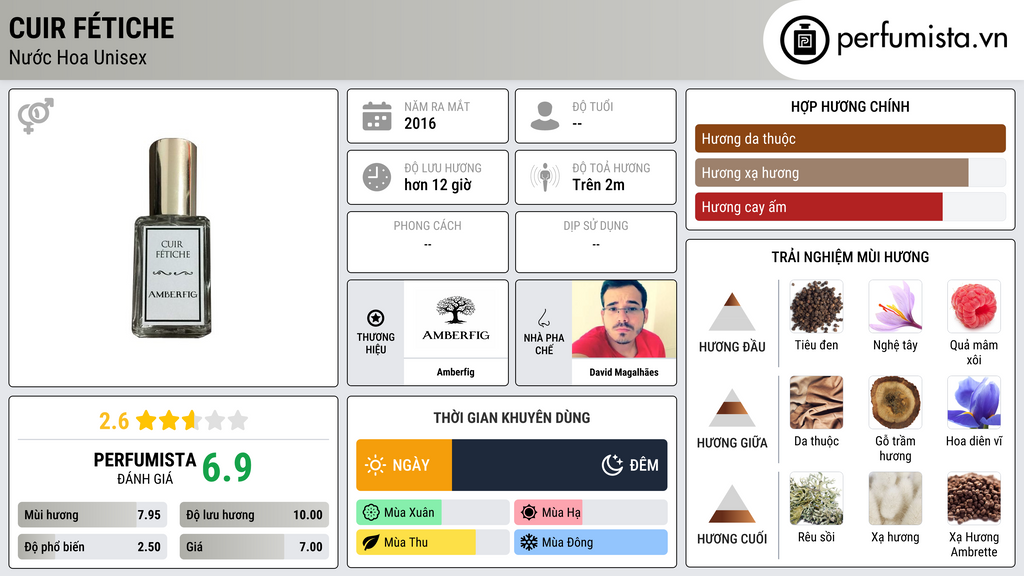The height and width of the screenshot is (576, 1024).
Task: Click the Nước Hoa Unisex subtitle
Action: point(78,58)
